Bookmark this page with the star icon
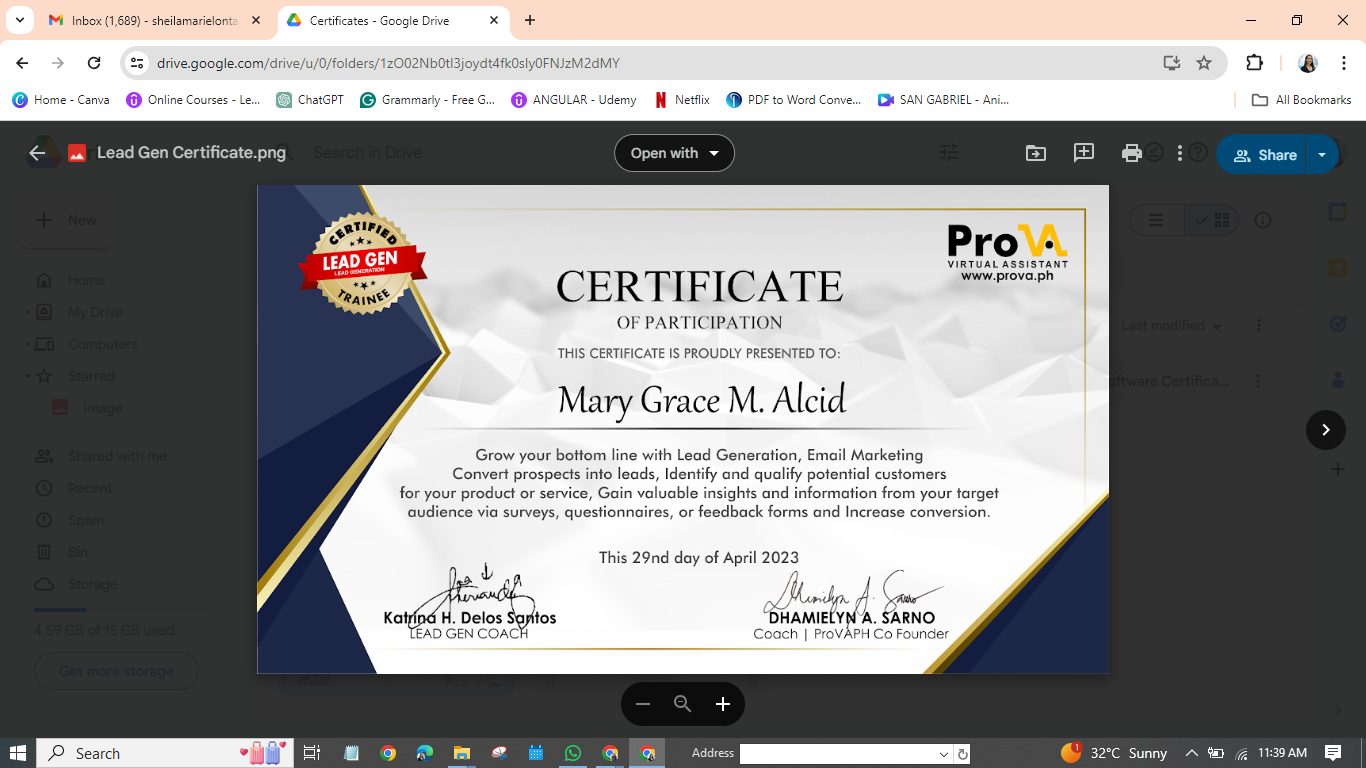Image resolution: width=1366 pixels, height=768 pixels. (1204, 63)
